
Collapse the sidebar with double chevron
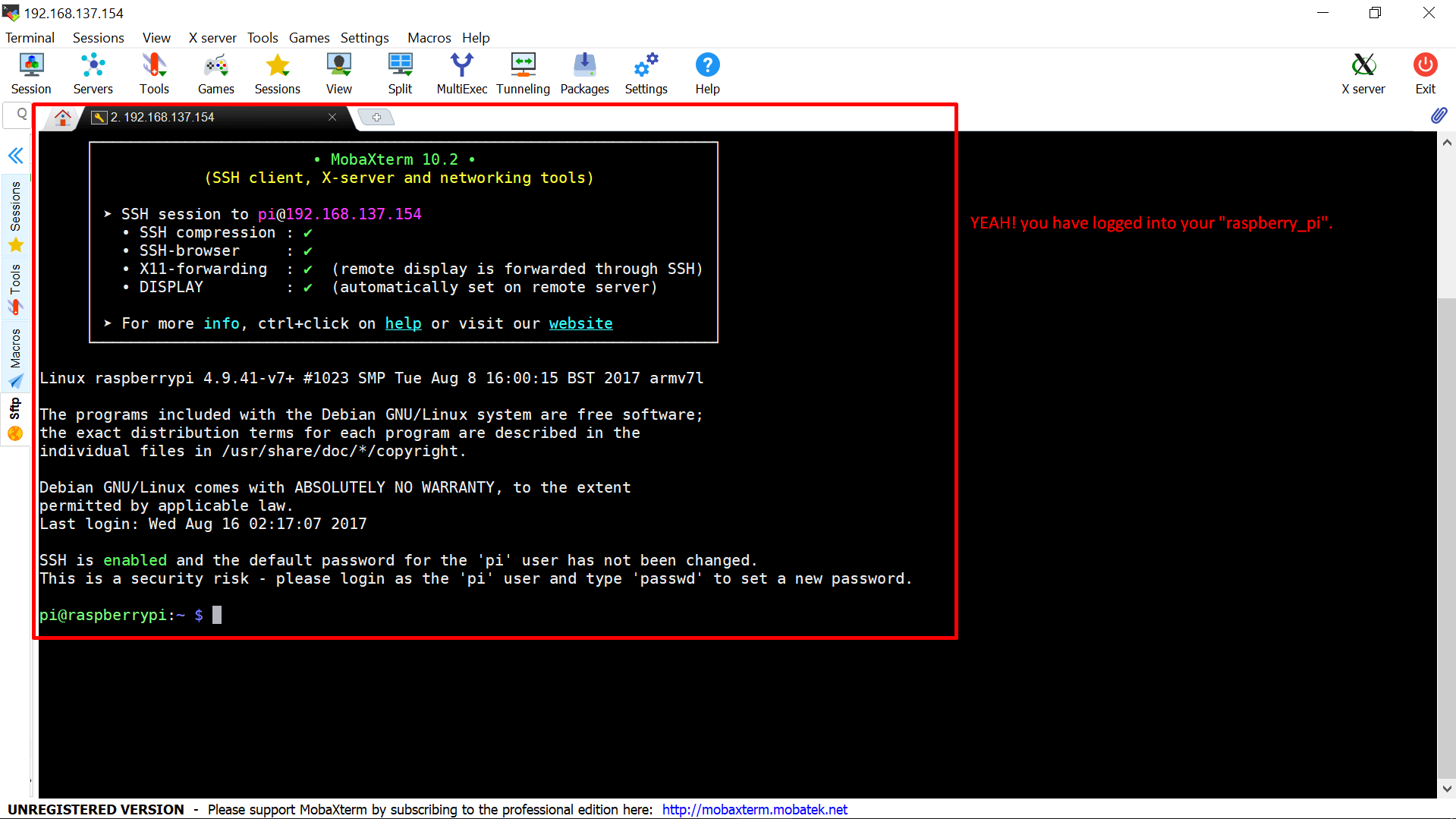pos(16,156)
